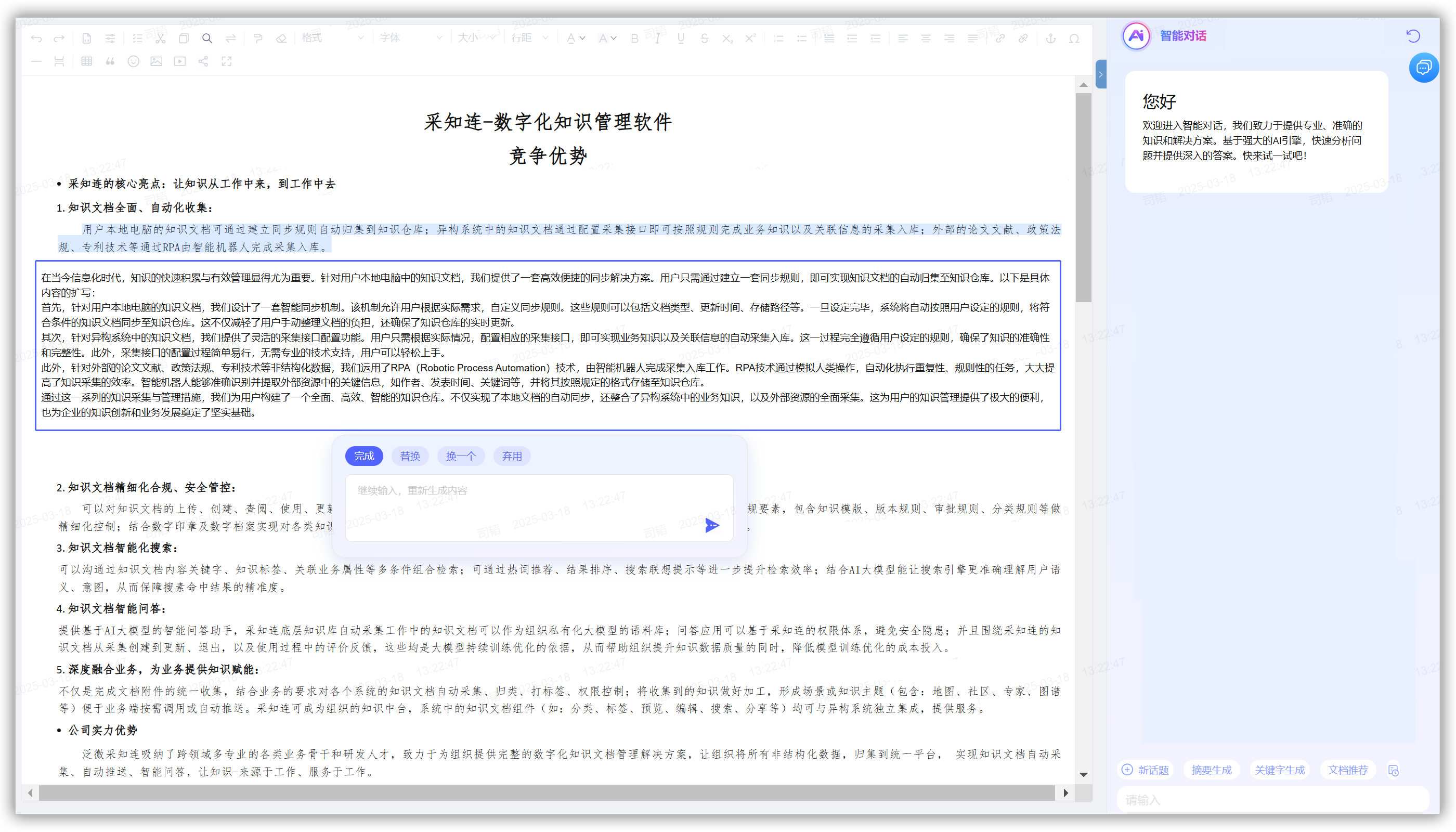Open the find search tool
The image size is (1456, 832).
[207, 38]
